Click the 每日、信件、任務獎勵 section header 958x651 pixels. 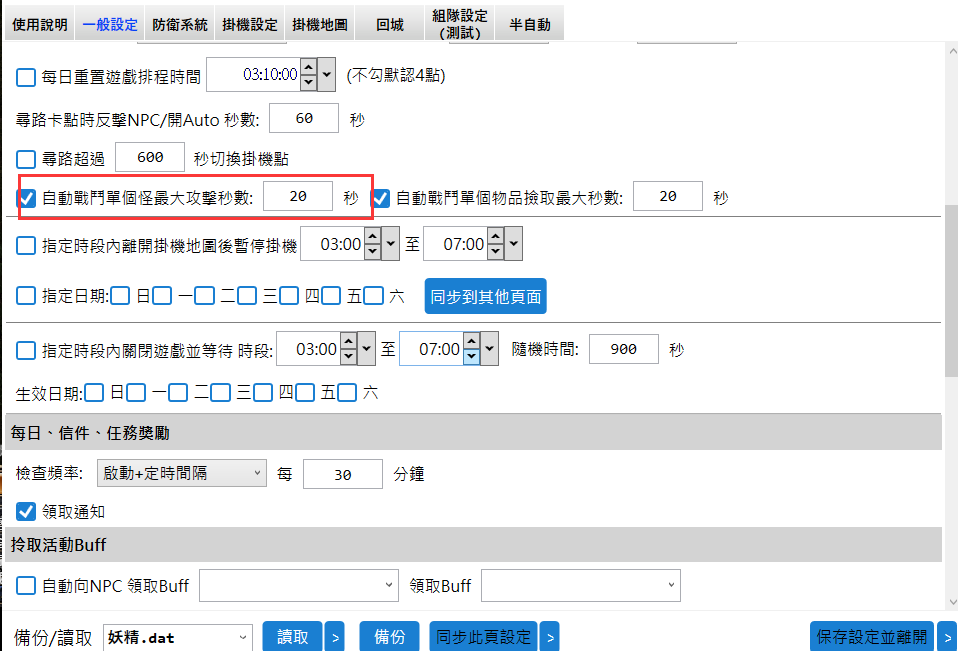coord(473,432)
